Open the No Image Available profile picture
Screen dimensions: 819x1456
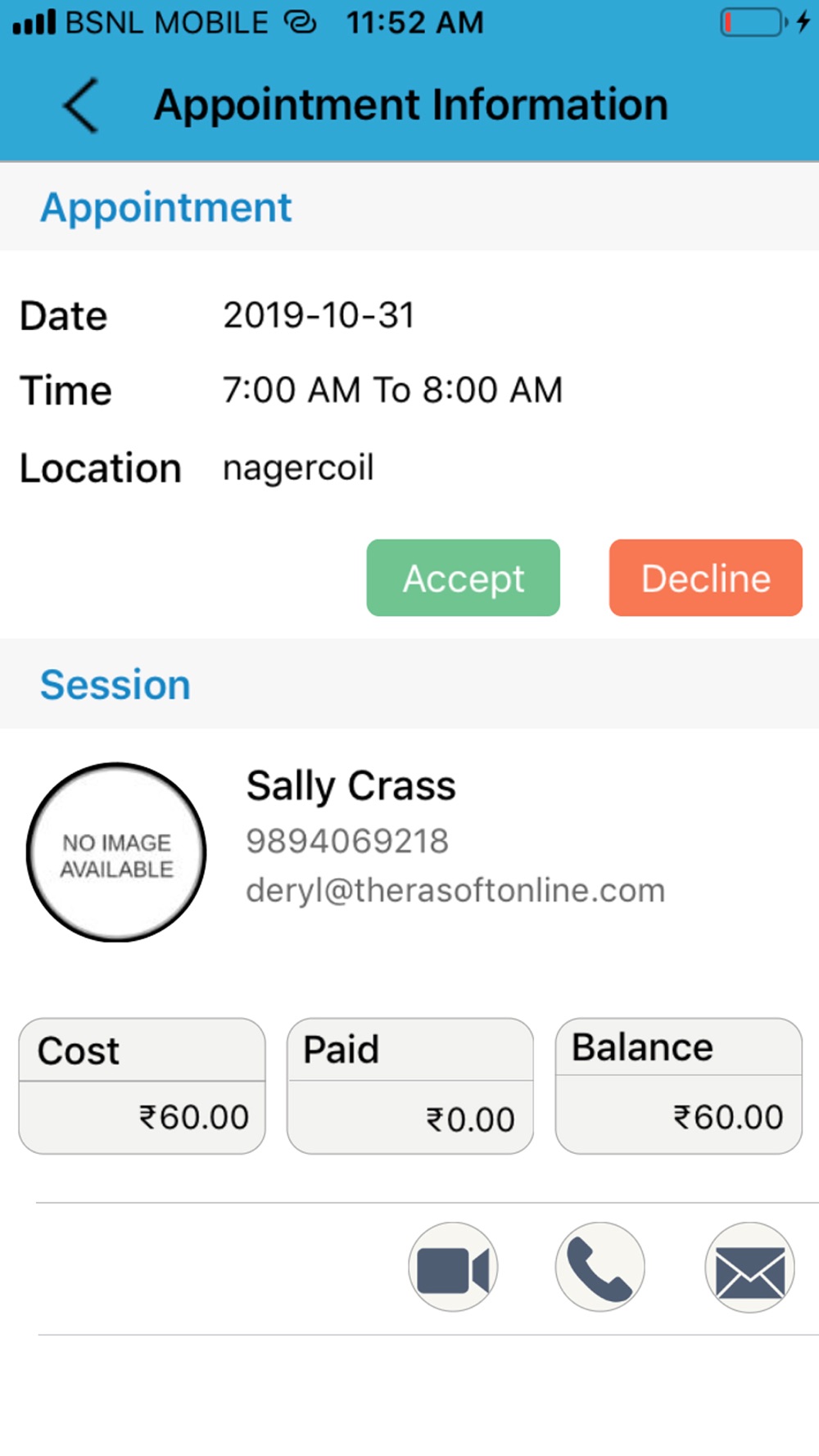pyautogui.click(x=116, y=852)
